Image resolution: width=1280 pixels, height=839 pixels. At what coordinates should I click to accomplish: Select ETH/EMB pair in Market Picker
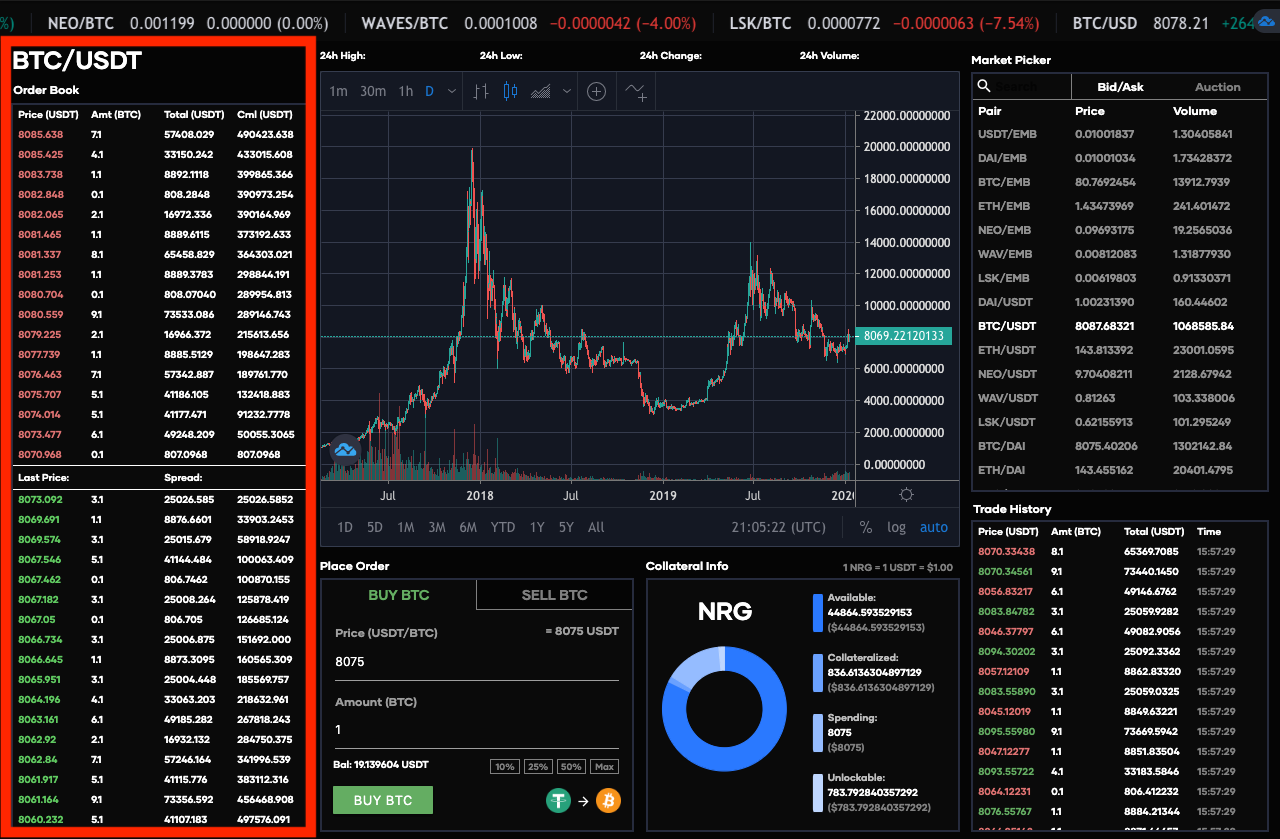[1120, 206]
